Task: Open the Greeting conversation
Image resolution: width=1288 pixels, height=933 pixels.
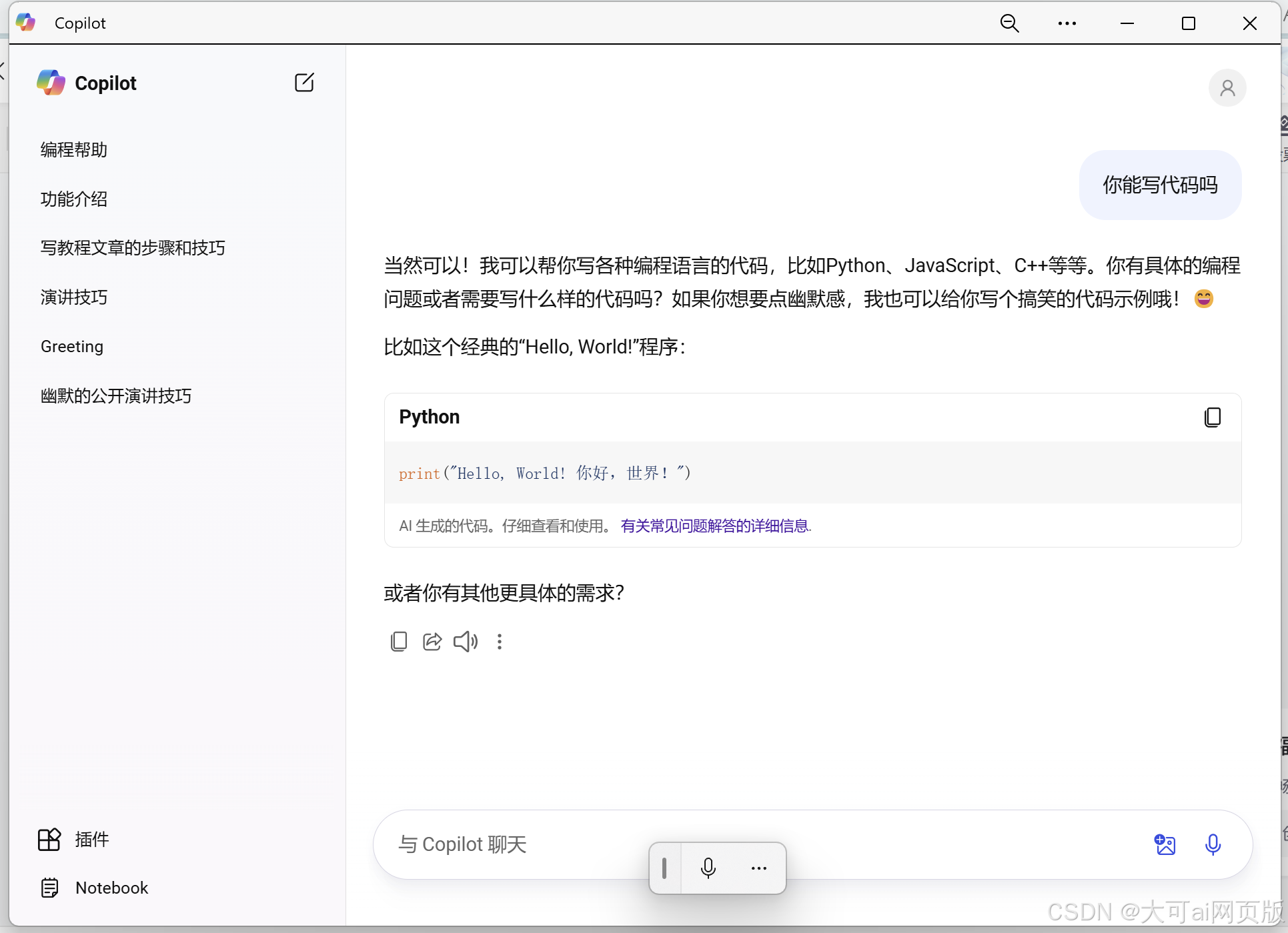Action: point(72,347)
